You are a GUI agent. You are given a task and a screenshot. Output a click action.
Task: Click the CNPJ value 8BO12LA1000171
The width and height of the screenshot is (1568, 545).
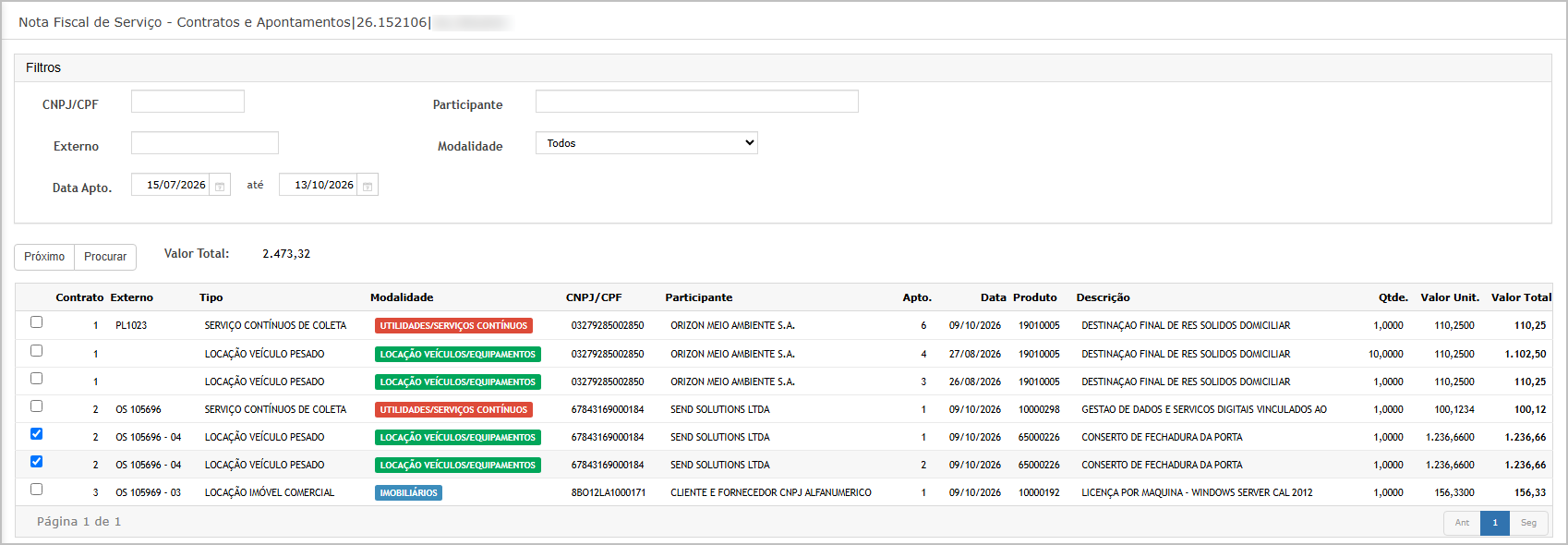609,493
